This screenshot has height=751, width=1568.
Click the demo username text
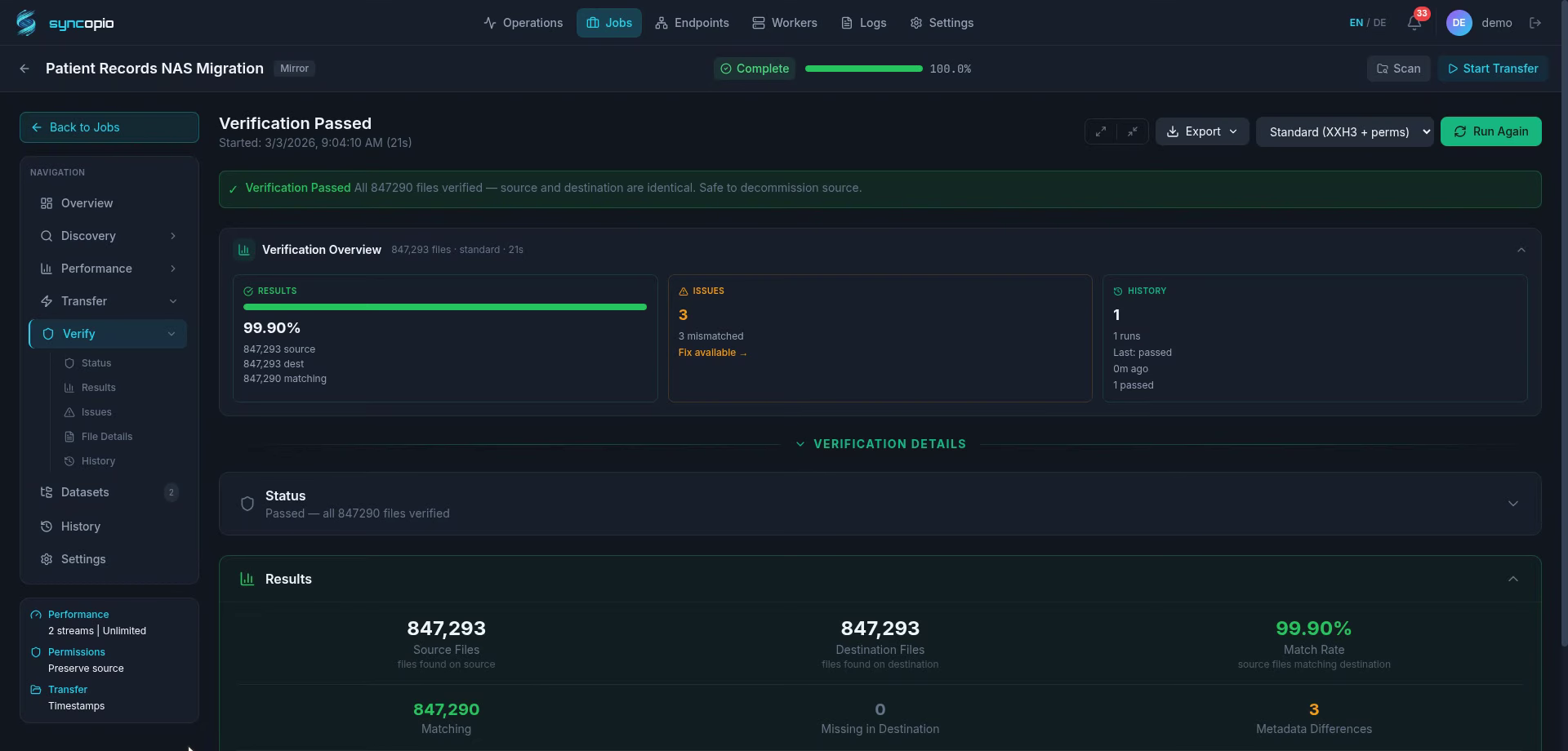click(x=1497, y=23)
